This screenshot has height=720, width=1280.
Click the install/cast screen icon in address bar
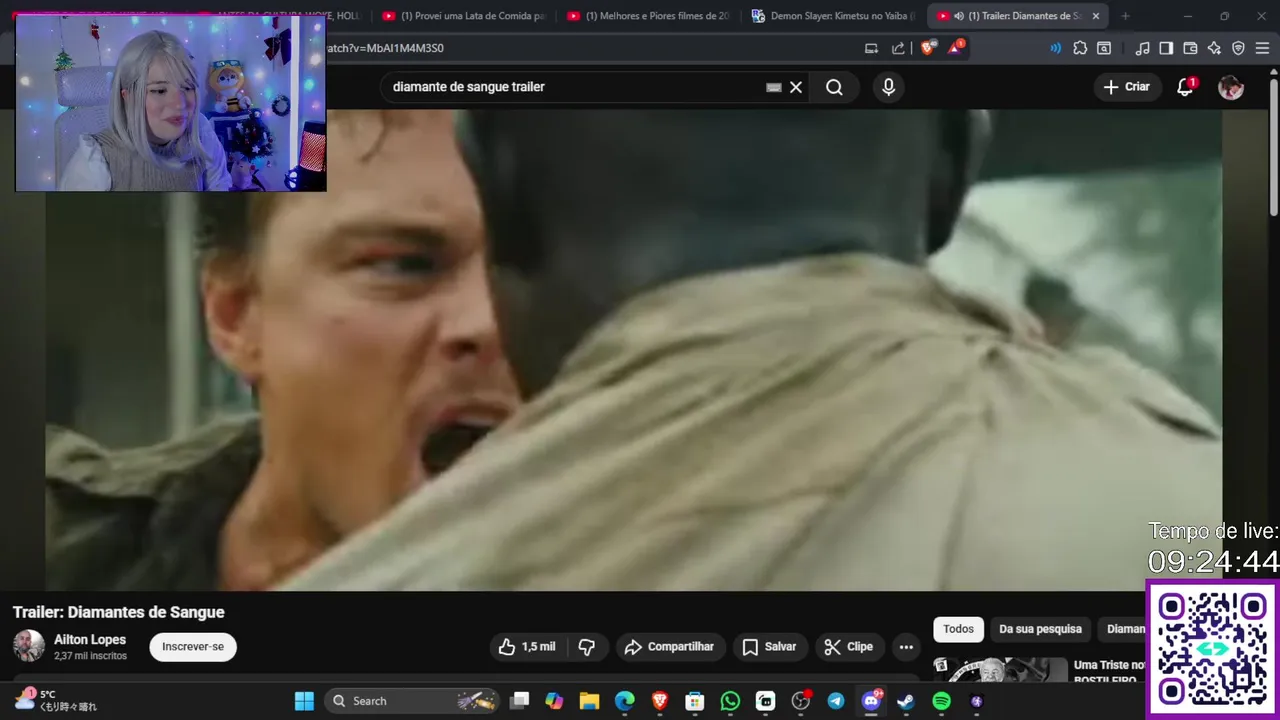(871, 48)
